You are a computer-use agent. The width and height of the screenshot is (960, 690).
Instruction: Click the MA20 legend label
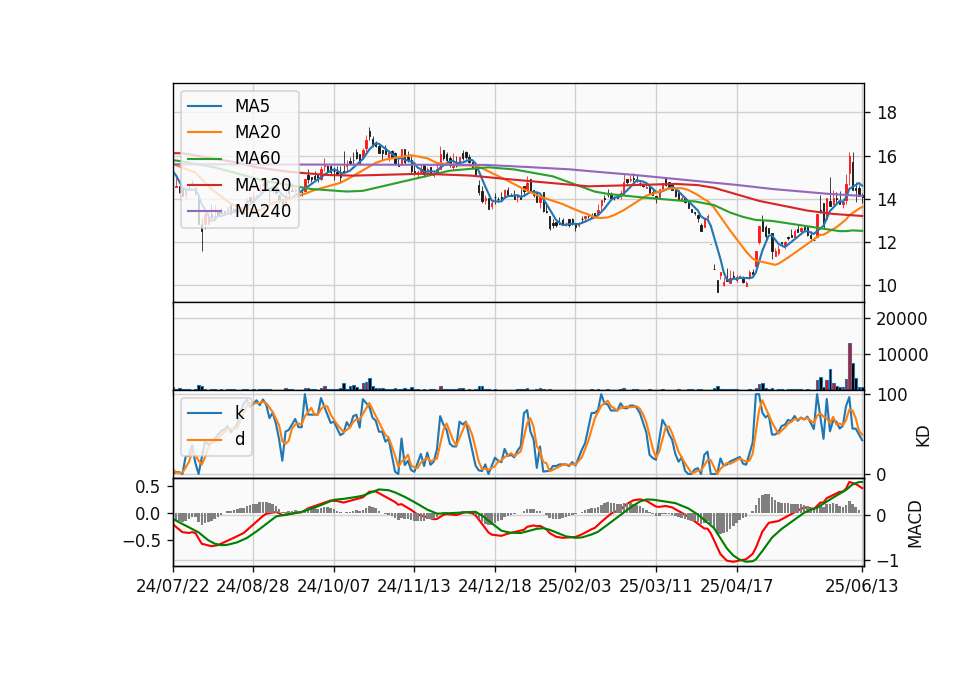tap(257, 132)
